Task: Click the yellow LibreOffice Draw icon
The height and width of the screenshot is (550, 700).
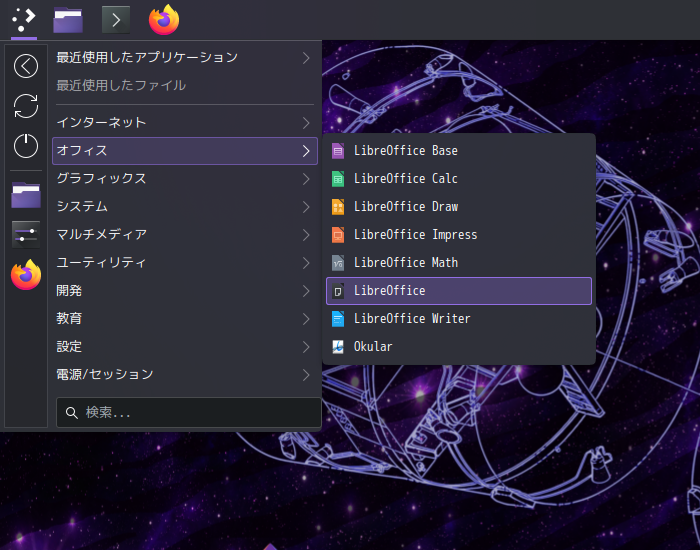Action: pos(338,207)
